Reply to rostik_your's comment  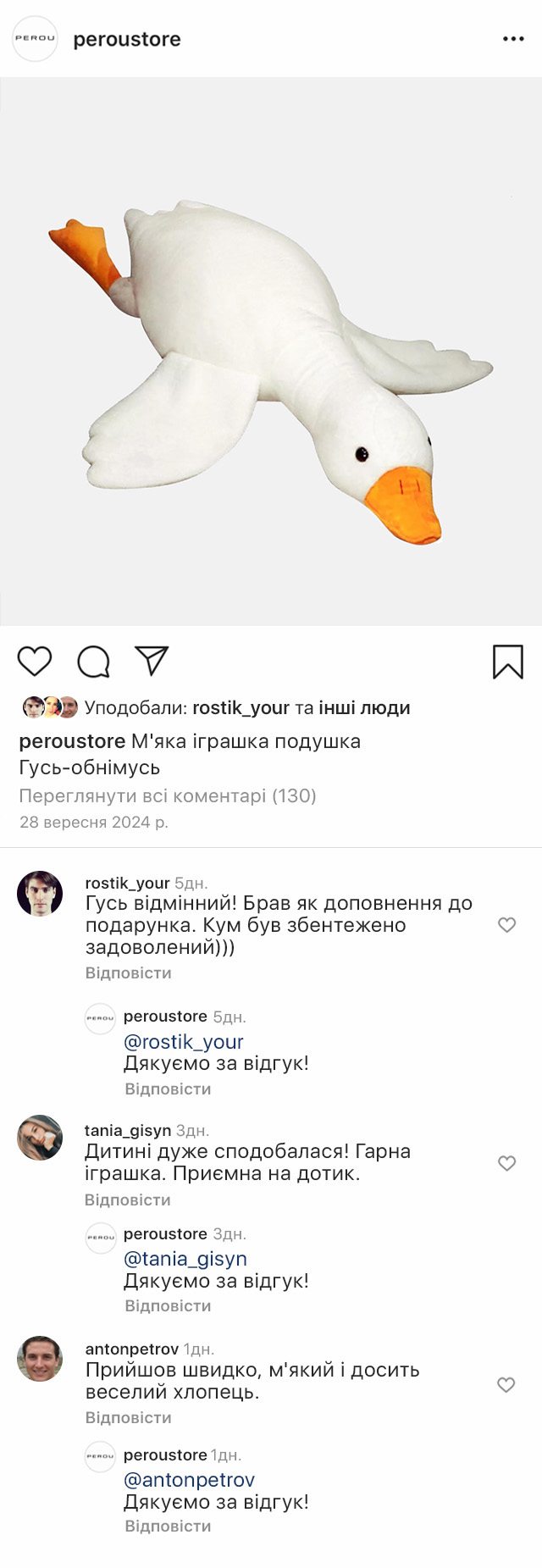coord(128,972)
